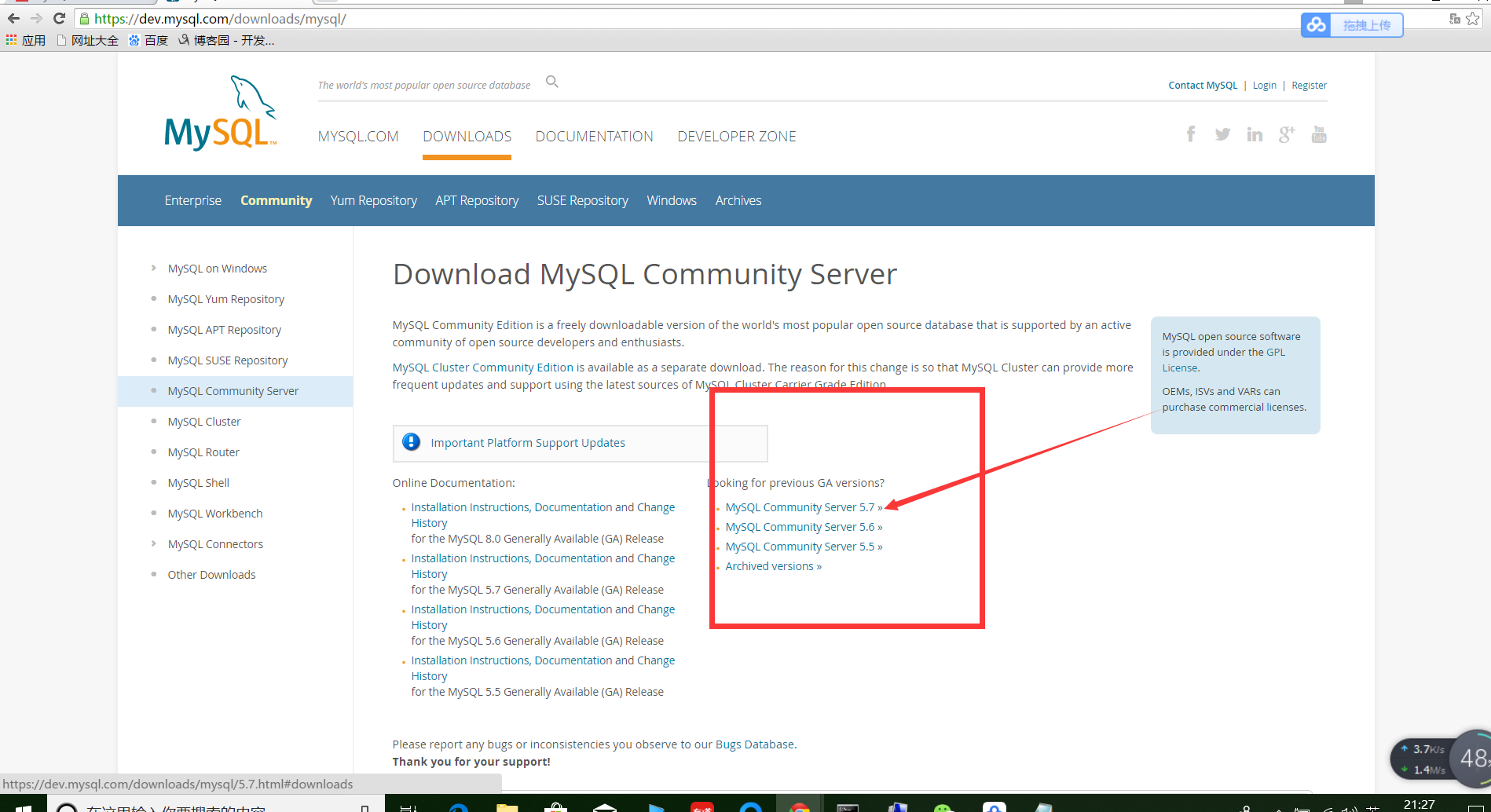
Task: Open MySQL Facebook page icon
Action: point(1191,134)
